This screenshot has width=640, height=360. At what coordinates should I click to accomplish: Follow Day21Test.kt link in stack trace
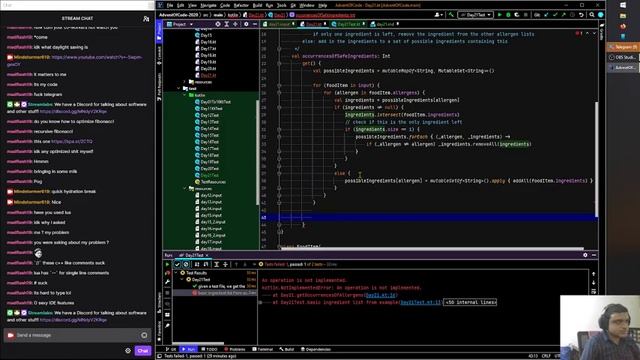pyautogui.click(x=420, y=302)
